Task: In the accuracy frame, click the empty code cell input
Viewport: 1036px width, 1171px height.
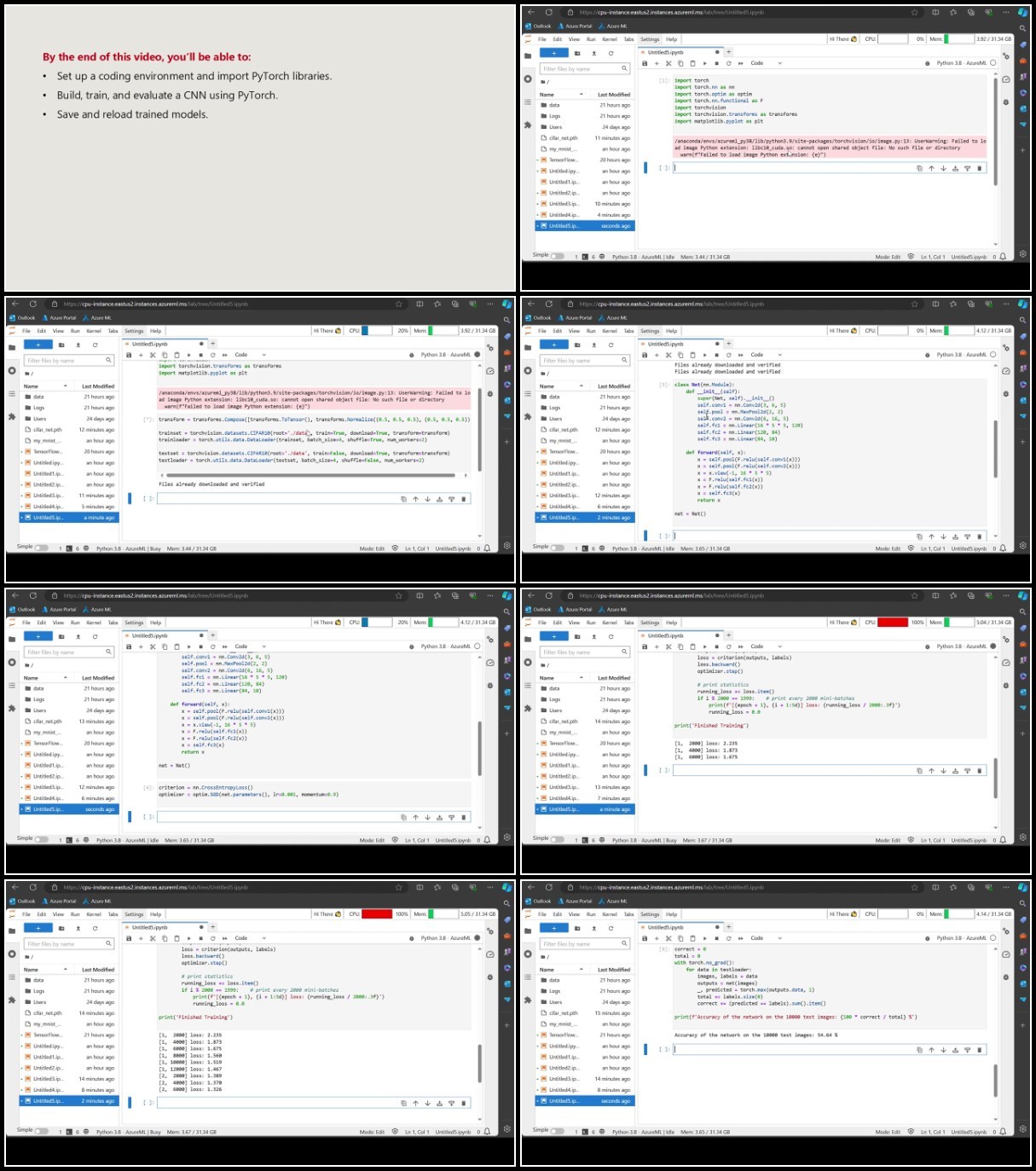Action: (x=829, y=1050)
